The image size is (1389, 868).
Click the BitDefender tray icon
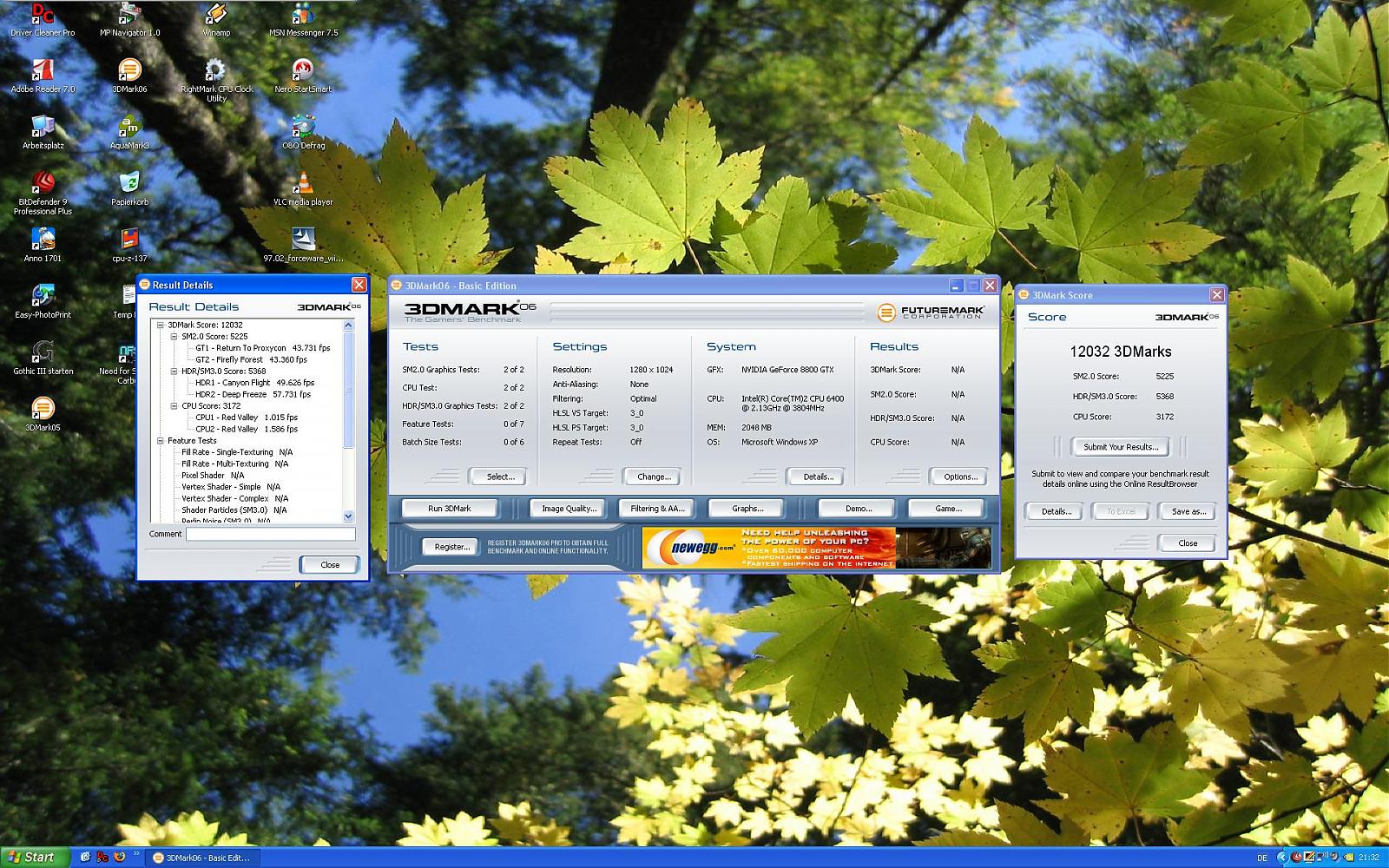coord(1296,858)
